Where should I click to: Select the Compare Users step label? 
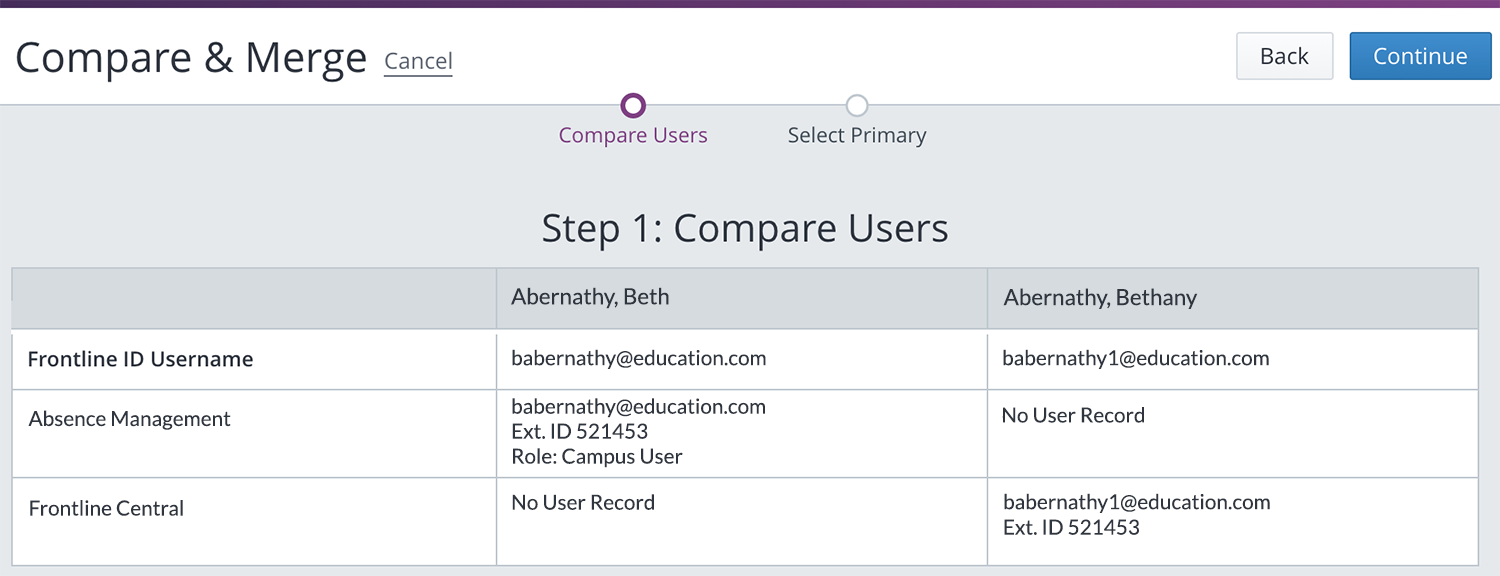(x=633, y=135)
